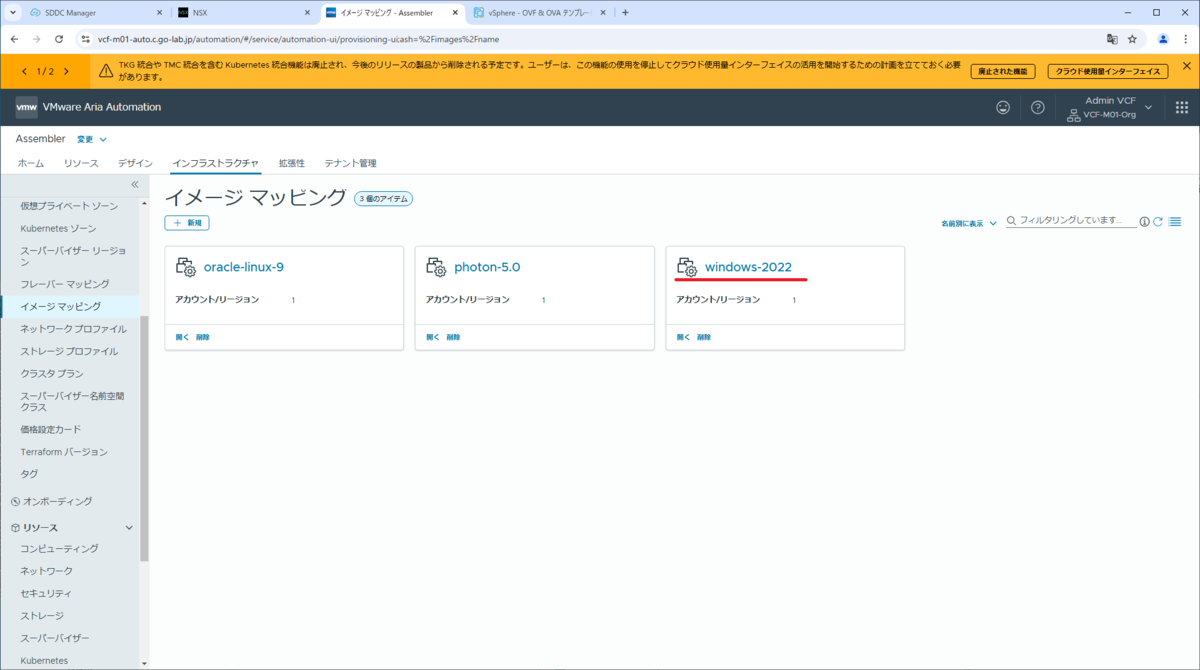Click the クラウド使用量インターフェイス button
Image resolution: width=1200 pixels, height=670 pixels.
click(1108, 71)
